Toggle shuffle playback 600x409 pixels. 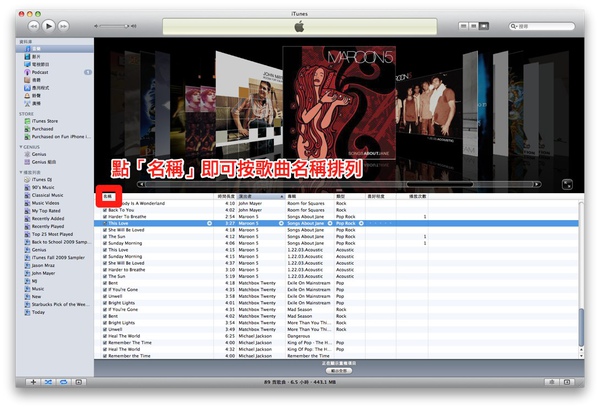(48, 382)
